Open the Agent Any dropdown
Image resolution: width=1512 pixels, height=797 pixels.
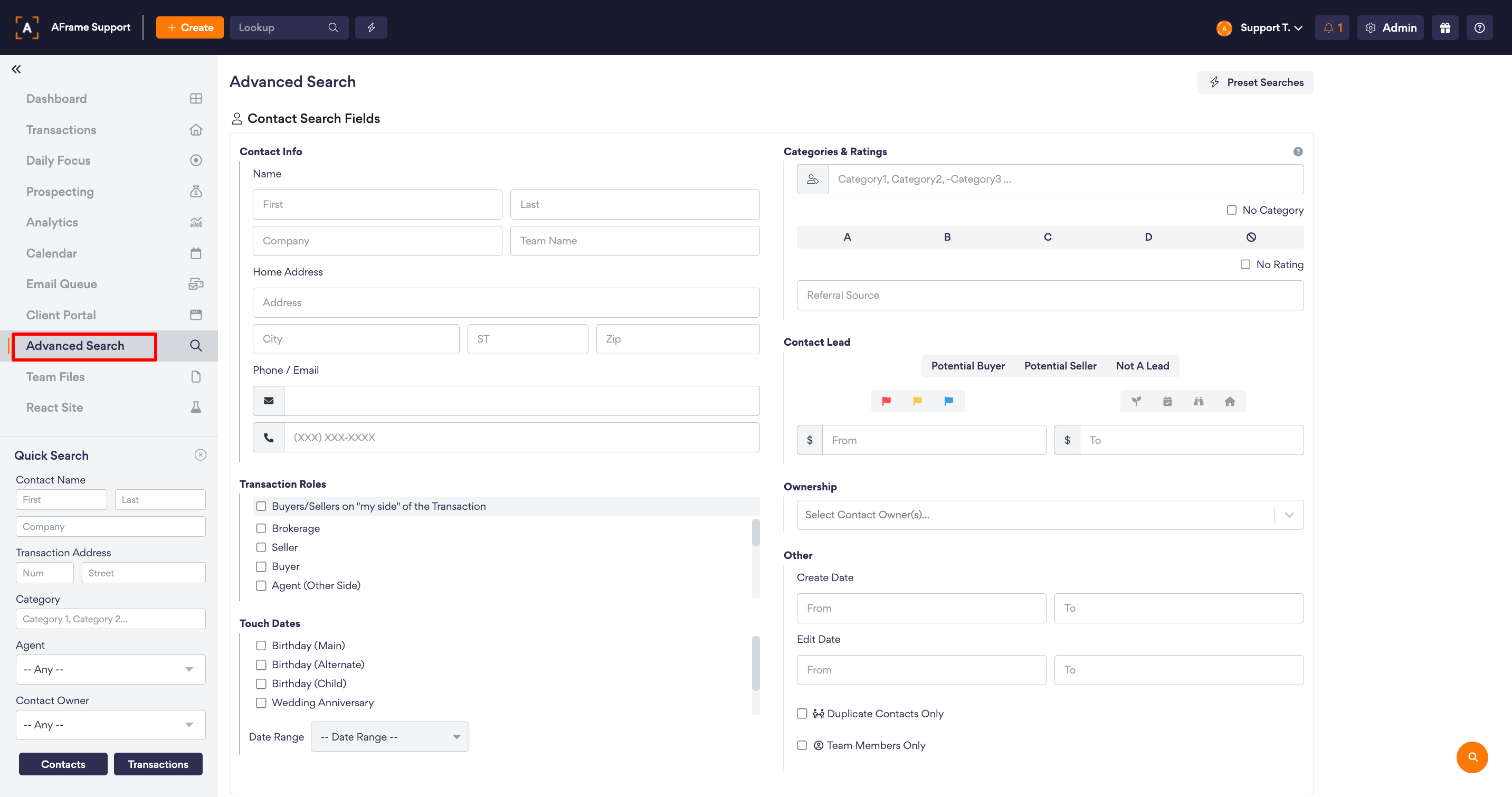pos(110,669)
